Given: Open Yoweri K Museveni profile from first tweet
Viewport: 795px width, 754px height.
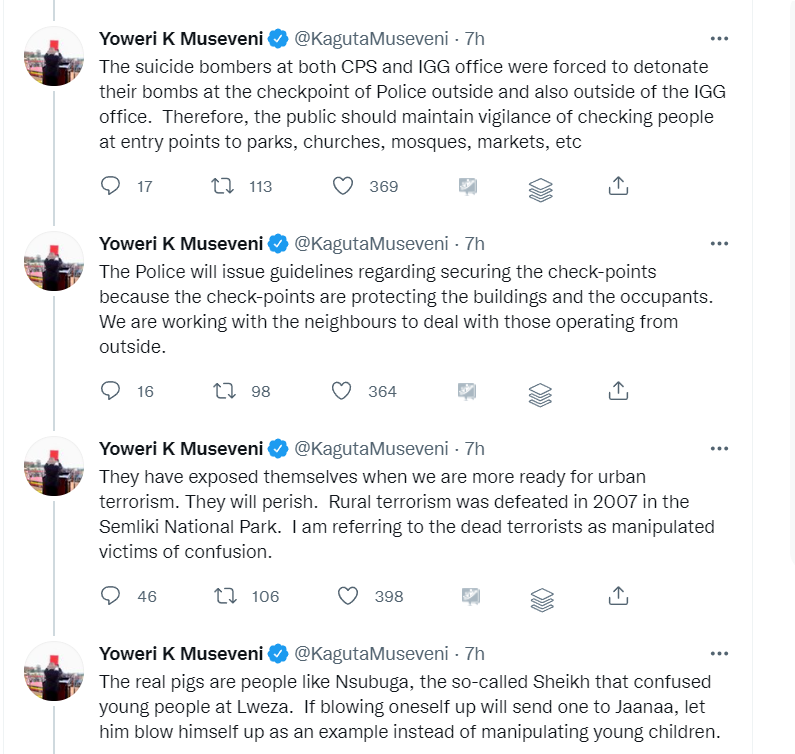Looking at the screenshot, I should (x=180, y=39).
